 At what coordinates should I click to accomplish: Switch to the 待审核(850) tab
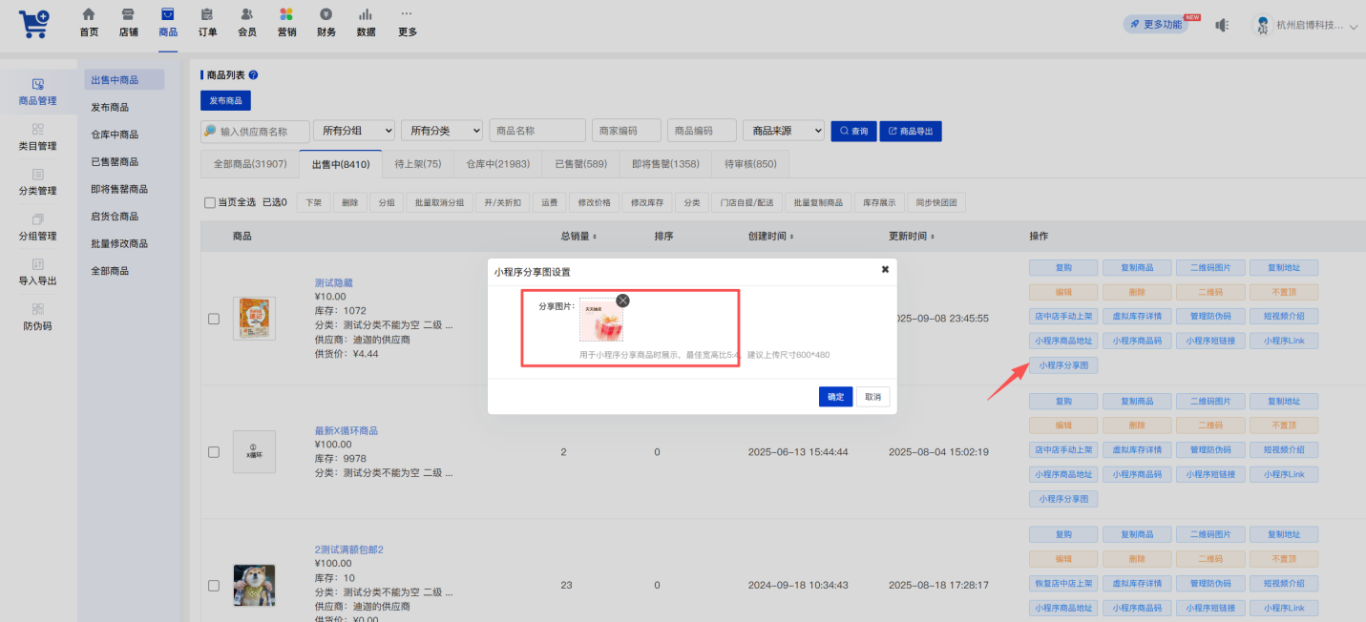click(x=750, y=164)
